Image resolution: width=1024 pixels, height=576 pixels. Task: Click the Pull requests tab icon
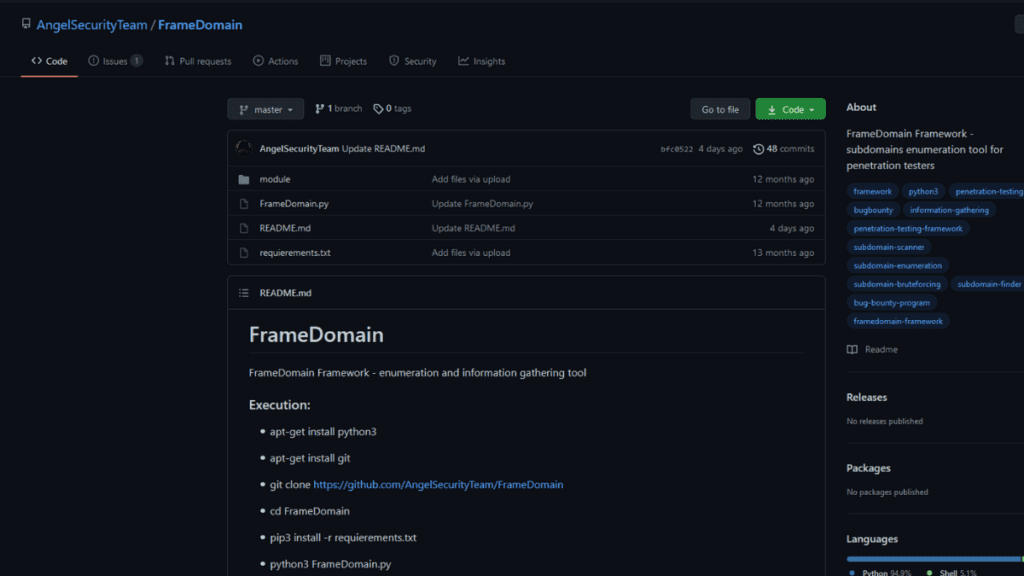[x=170, y=61]
